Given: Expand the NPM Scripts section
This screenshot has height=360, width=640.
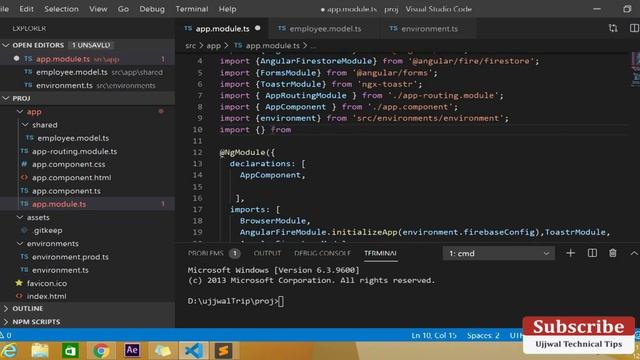Looking at the screenshot, I should 87,322.
